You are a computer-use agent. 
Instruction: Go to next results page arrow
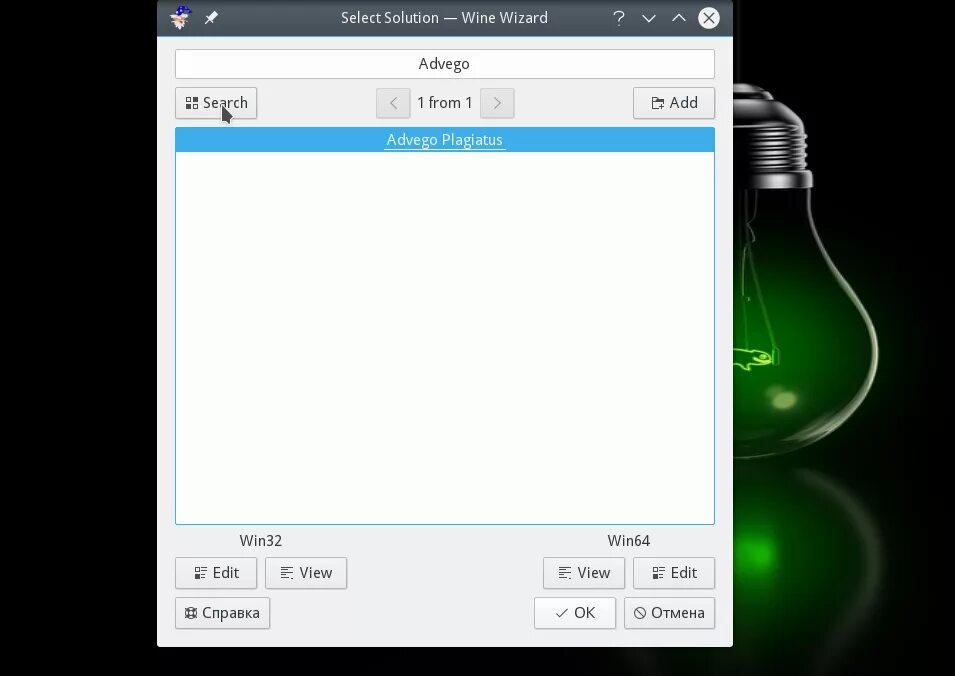pos(497,103)
